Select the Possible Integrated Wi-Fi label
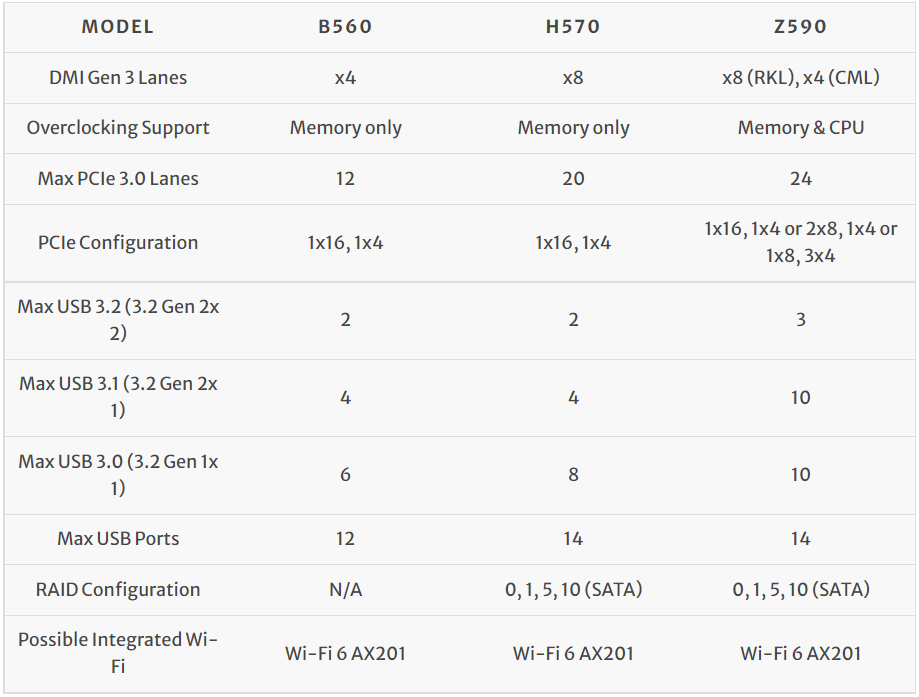The image size is (919, 697). click(x=118, y=653)
